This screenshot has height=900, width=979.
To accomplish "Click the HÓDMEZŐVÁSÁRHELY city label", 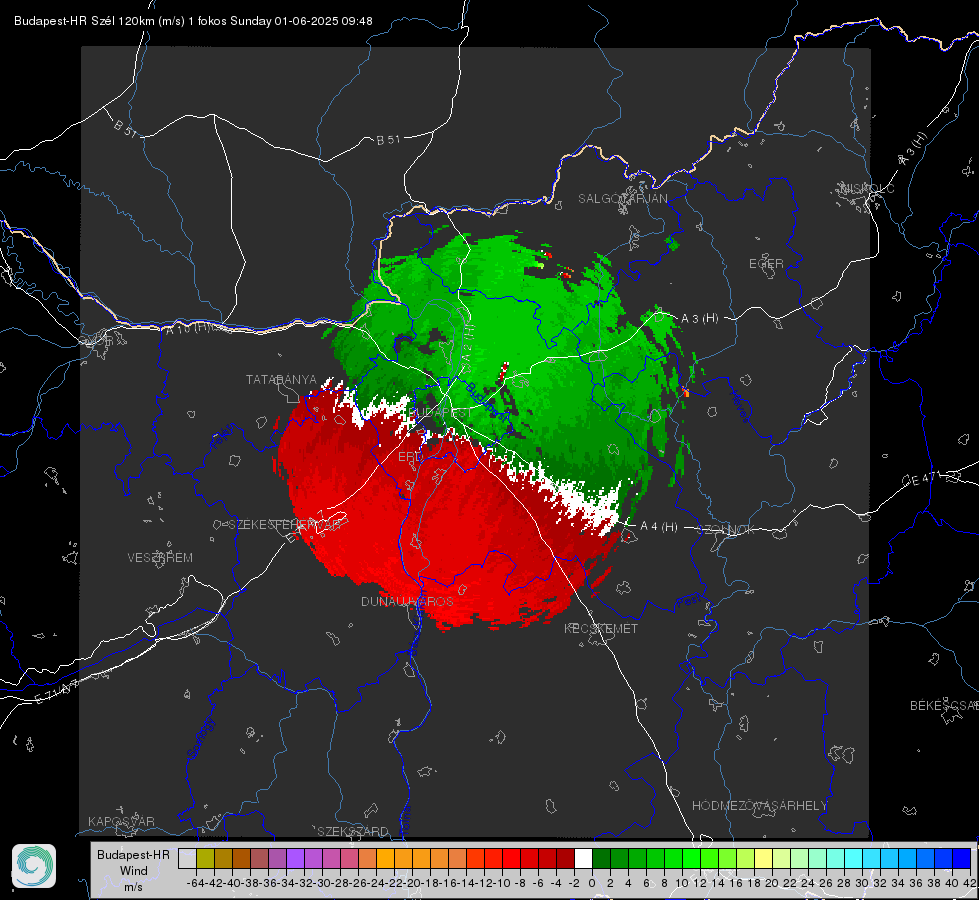I will click(x=760, y=806).
